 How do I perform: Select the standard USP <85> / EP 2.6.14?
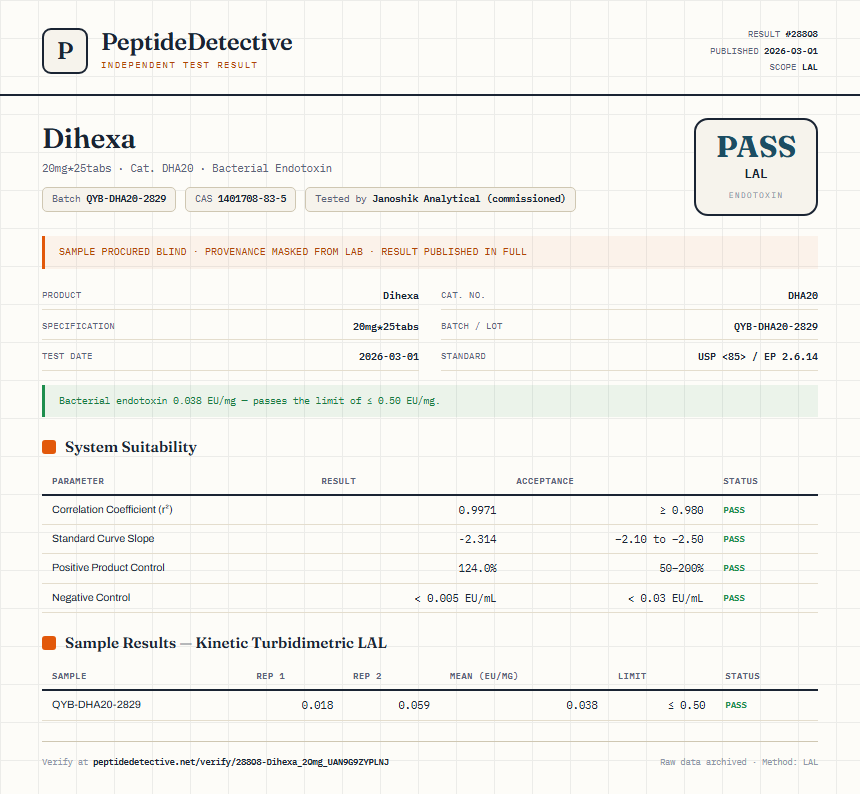(758, 356)
